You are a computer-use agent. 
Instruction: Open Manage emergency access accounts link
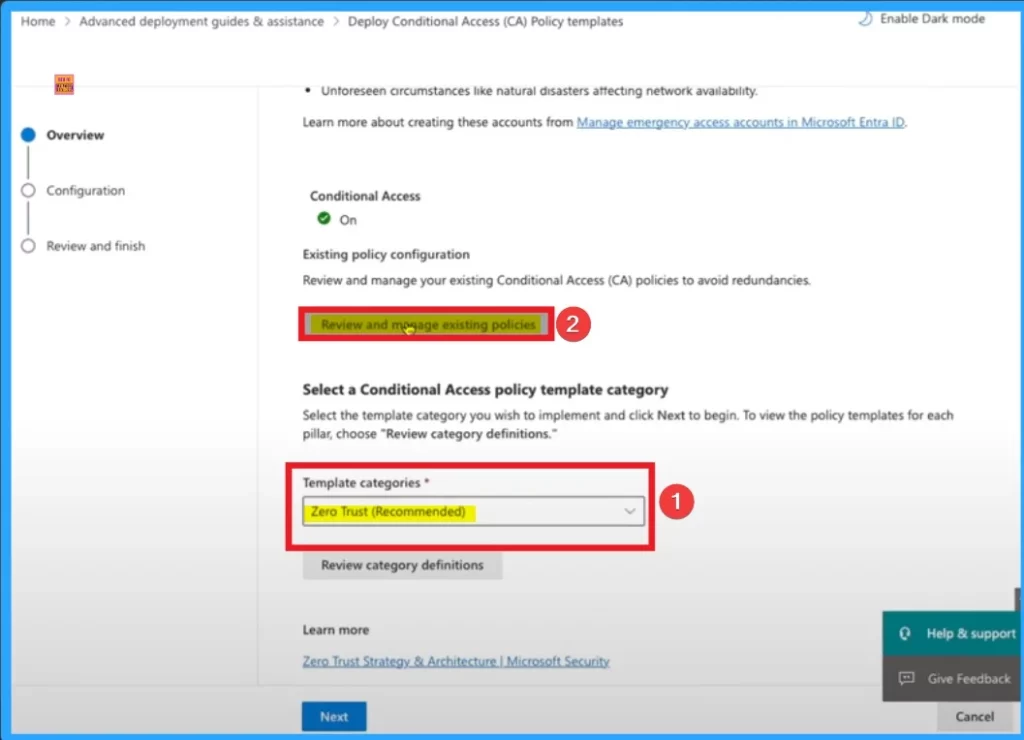[741, 122]
